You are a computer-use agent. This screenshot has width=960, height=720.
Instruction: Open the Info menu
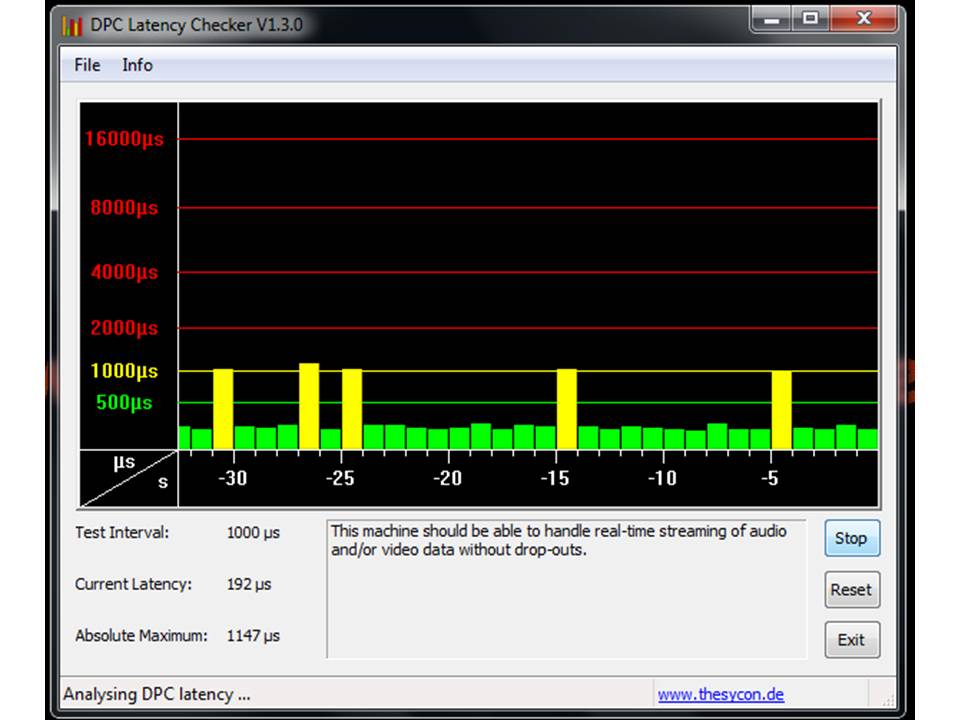[x=137, y=65]
